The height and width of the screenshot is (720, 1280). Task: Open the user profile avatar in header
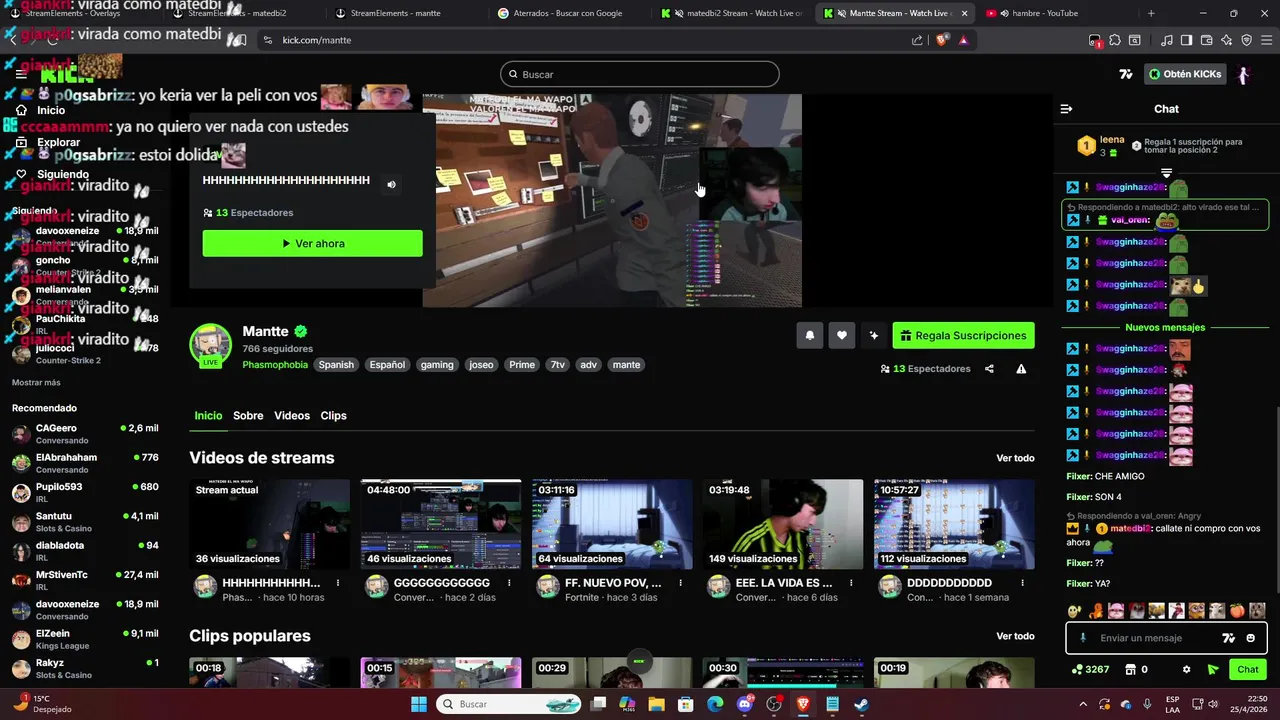point(1243,74)
